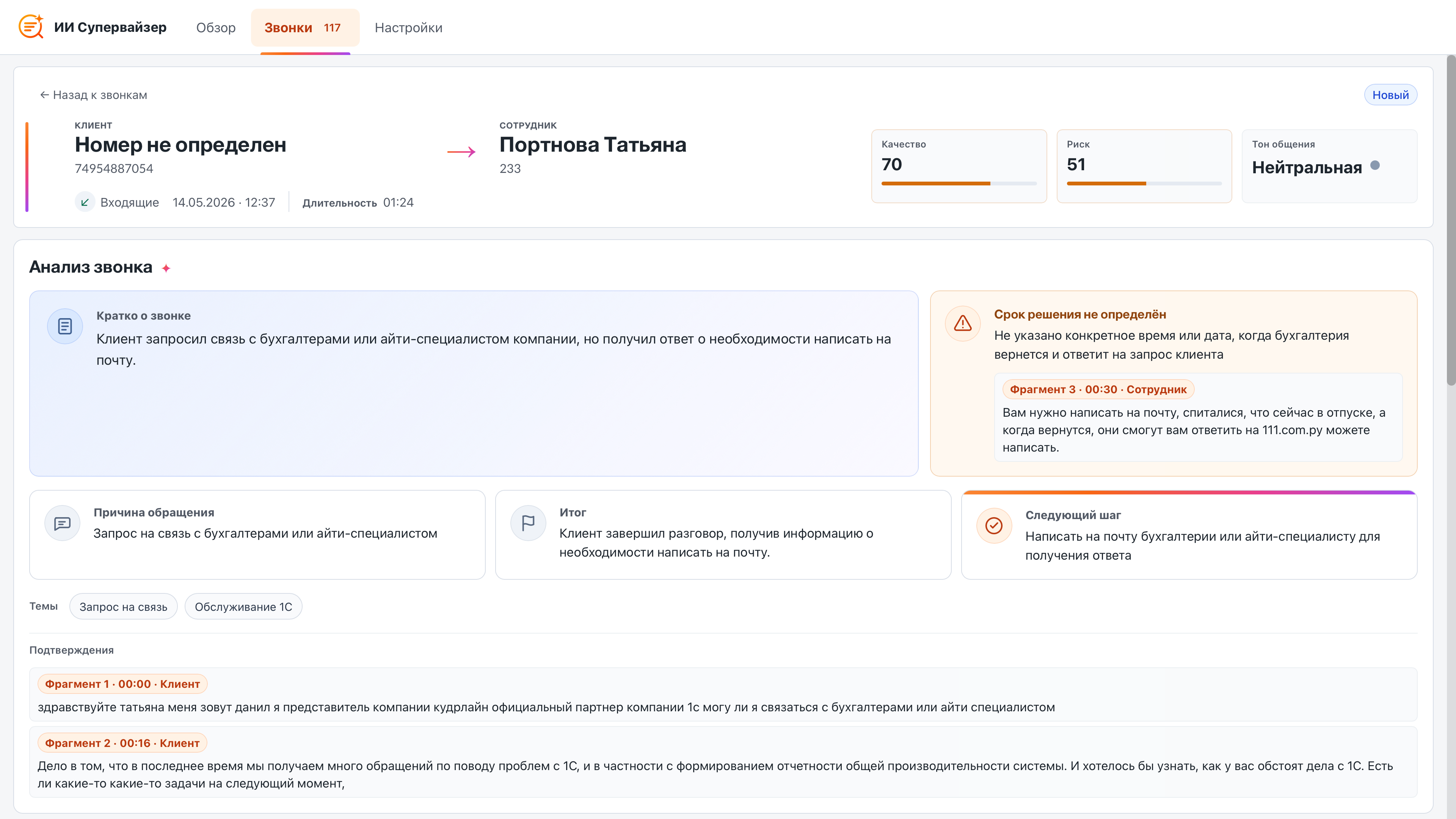1456x819 pixels.
Task: Open the Обзор tab
Action: pos(215,27)
